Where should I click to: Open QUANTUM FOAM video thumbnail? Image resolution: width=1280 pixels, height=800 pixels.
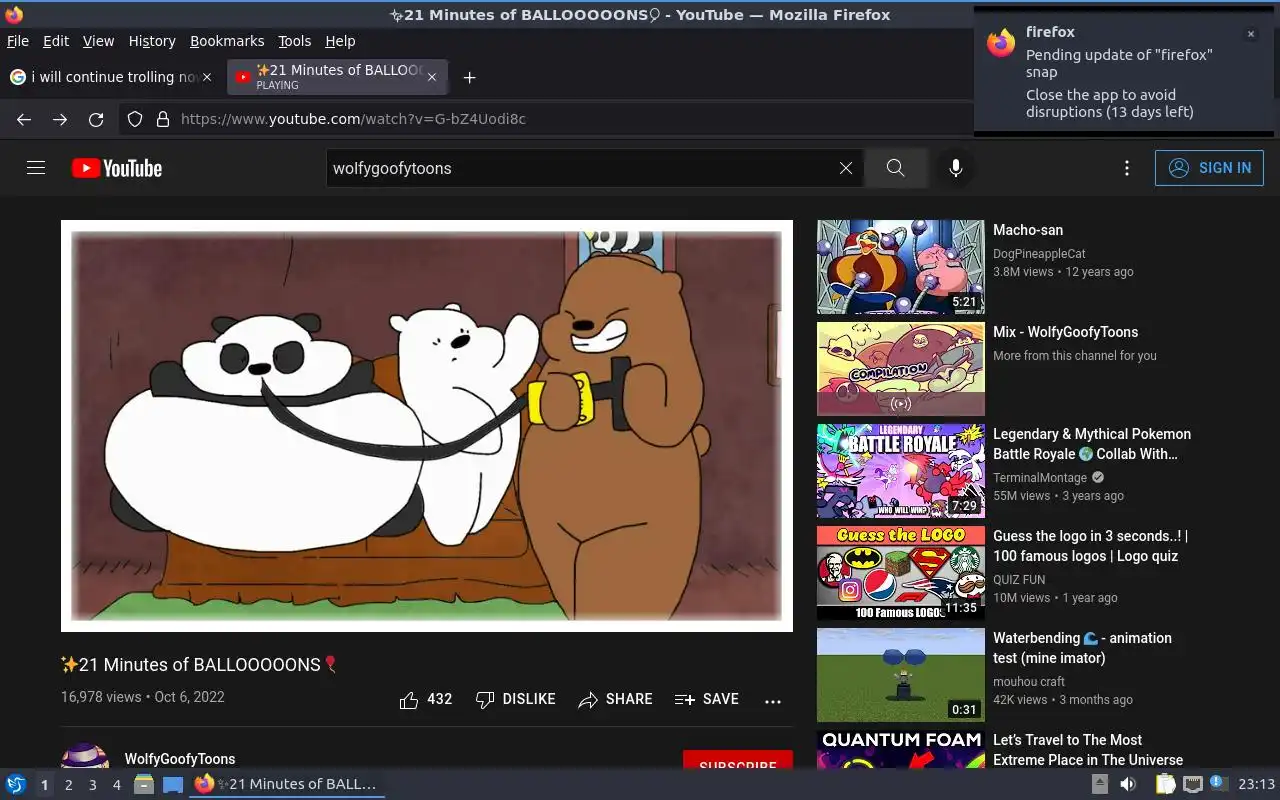point(901,749)
